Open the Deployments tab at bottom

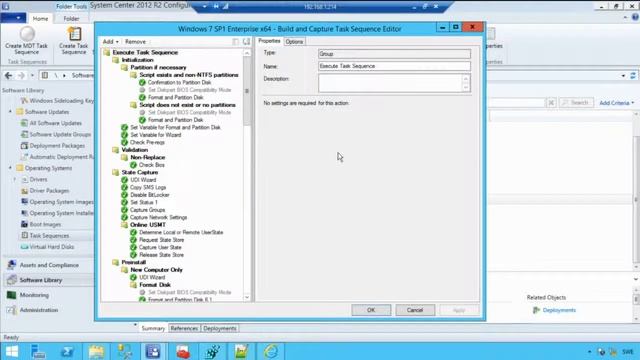pos(220,329)
